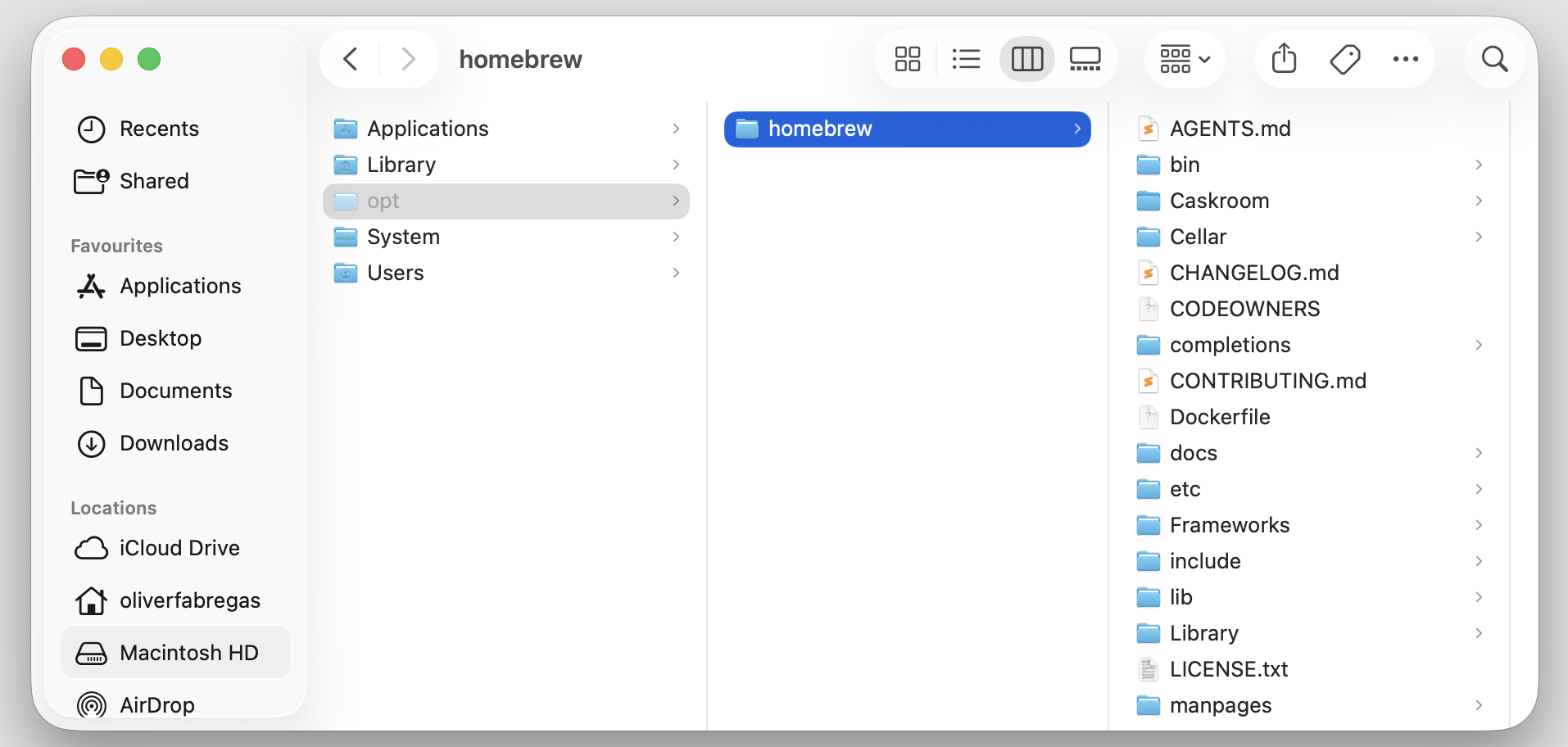Switch to icon grid view
This screenshot has width=1568, height=747.
pos(908,59)
